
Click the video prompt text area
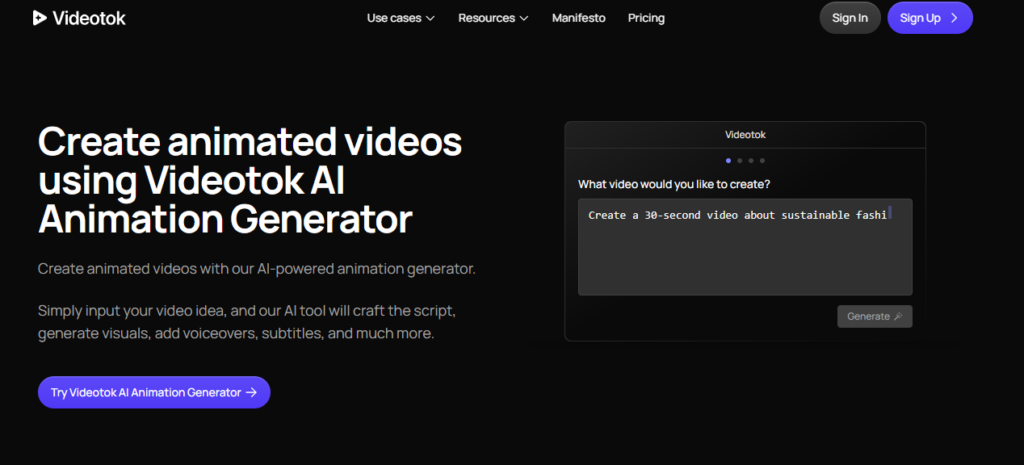(x=745, y=247)
